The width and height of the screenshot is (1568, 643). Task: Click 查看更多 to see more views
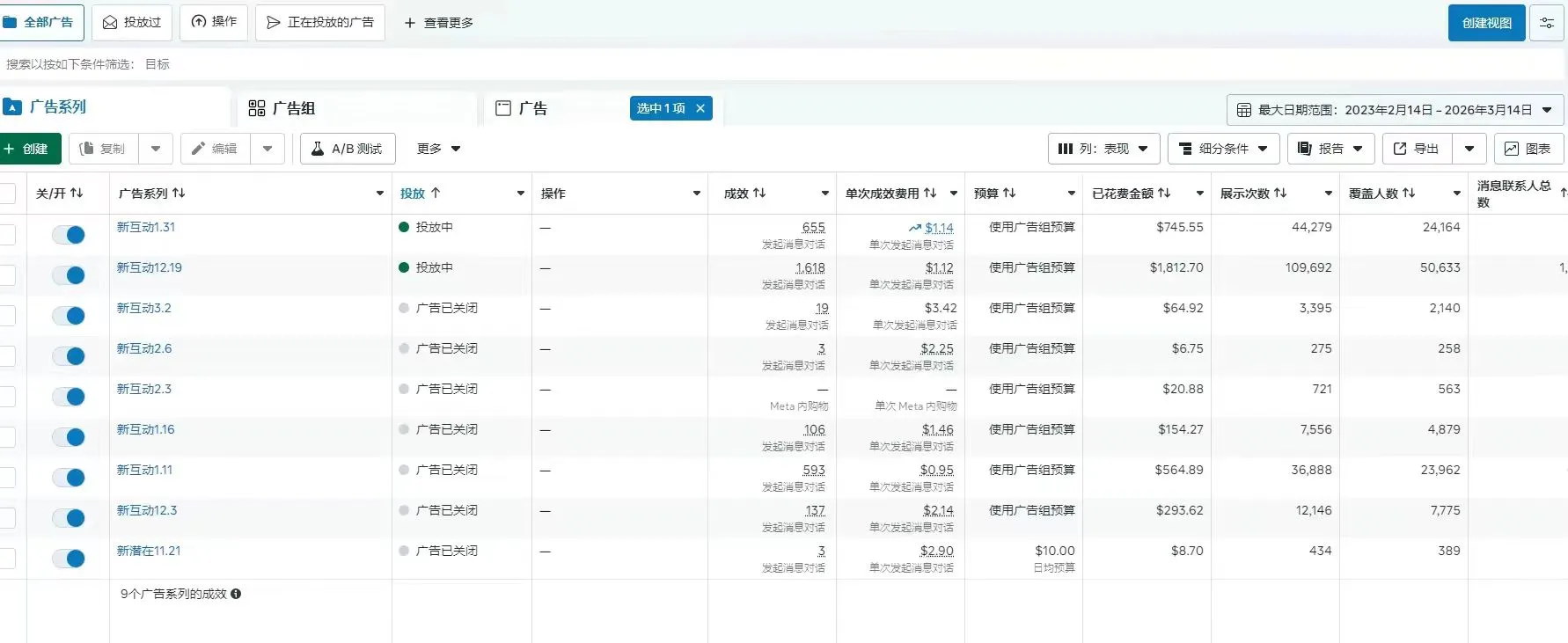438,23
